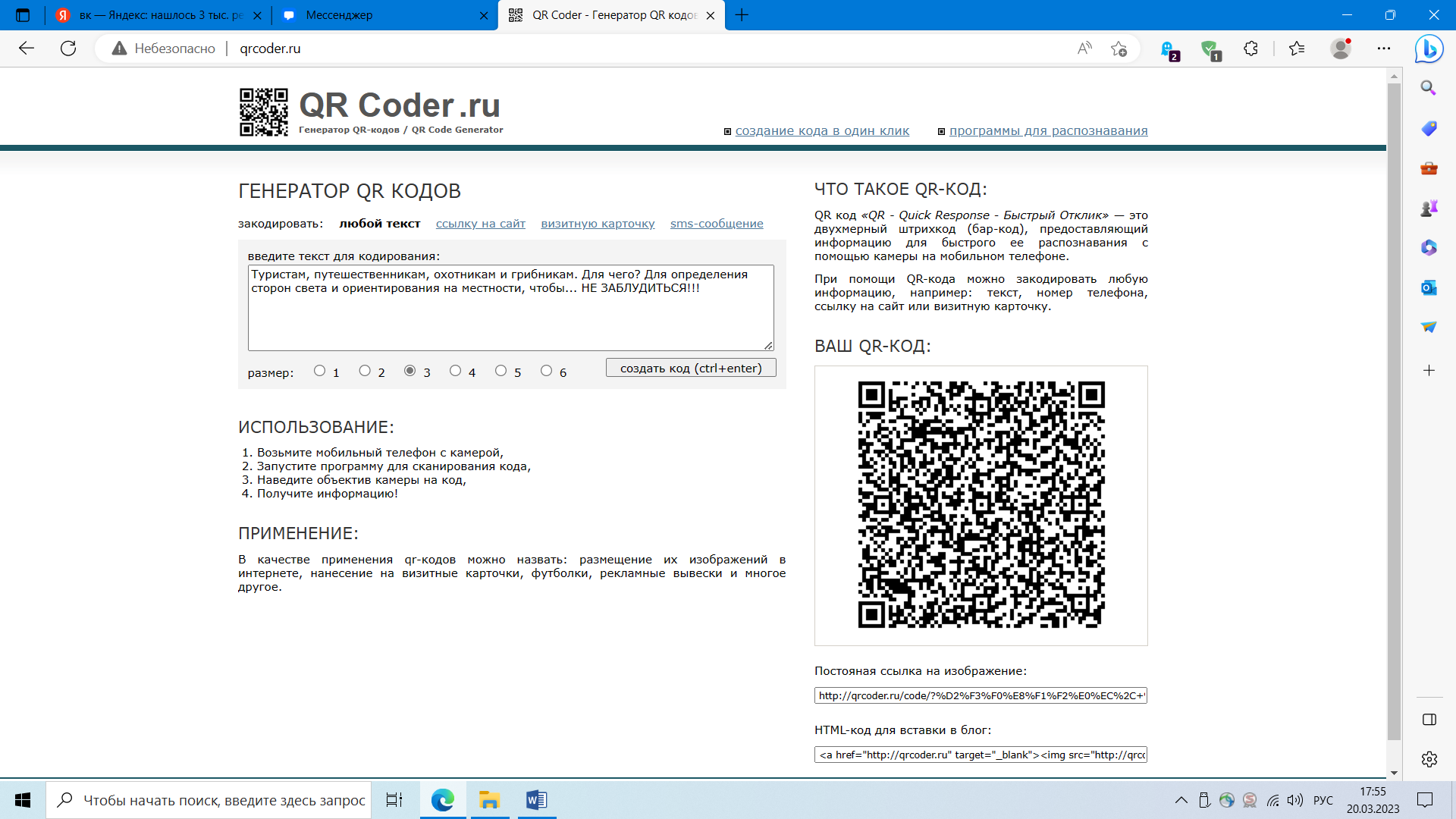Add a new app to sidebar
The width and height of the screenshot is (1456, 819).
click(x=1429, y=370)
